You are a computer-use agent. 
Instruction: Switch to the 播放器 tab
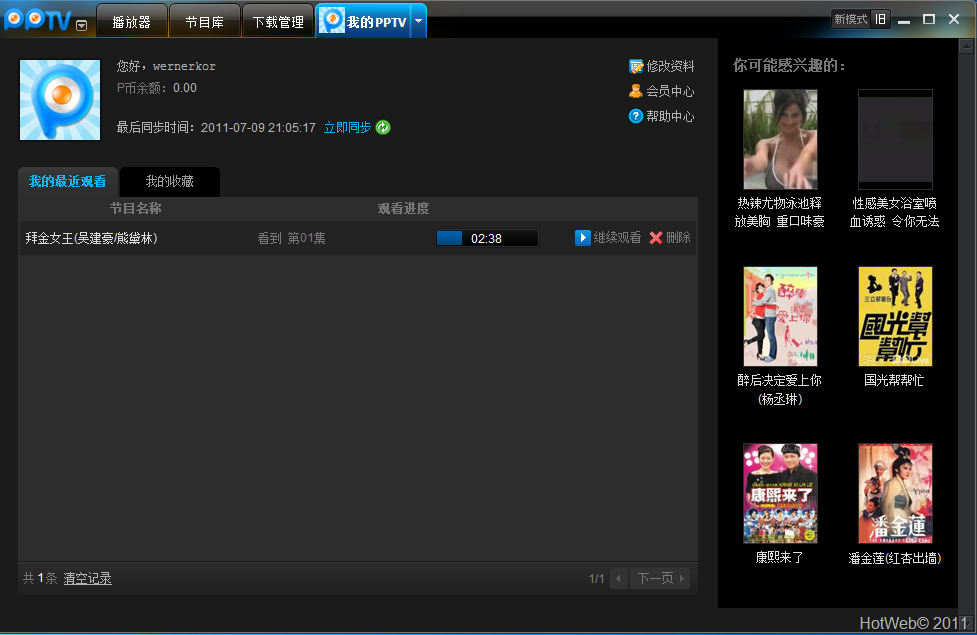pyautogui.click(x=131, y=22)
